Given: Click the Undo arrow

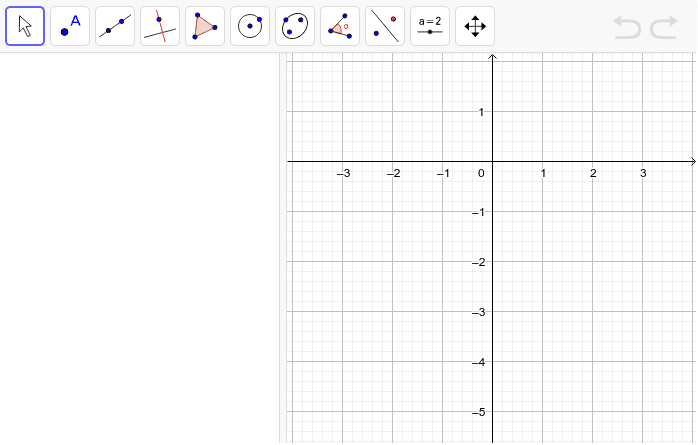Looking at the screenshot, I should 627,27.
